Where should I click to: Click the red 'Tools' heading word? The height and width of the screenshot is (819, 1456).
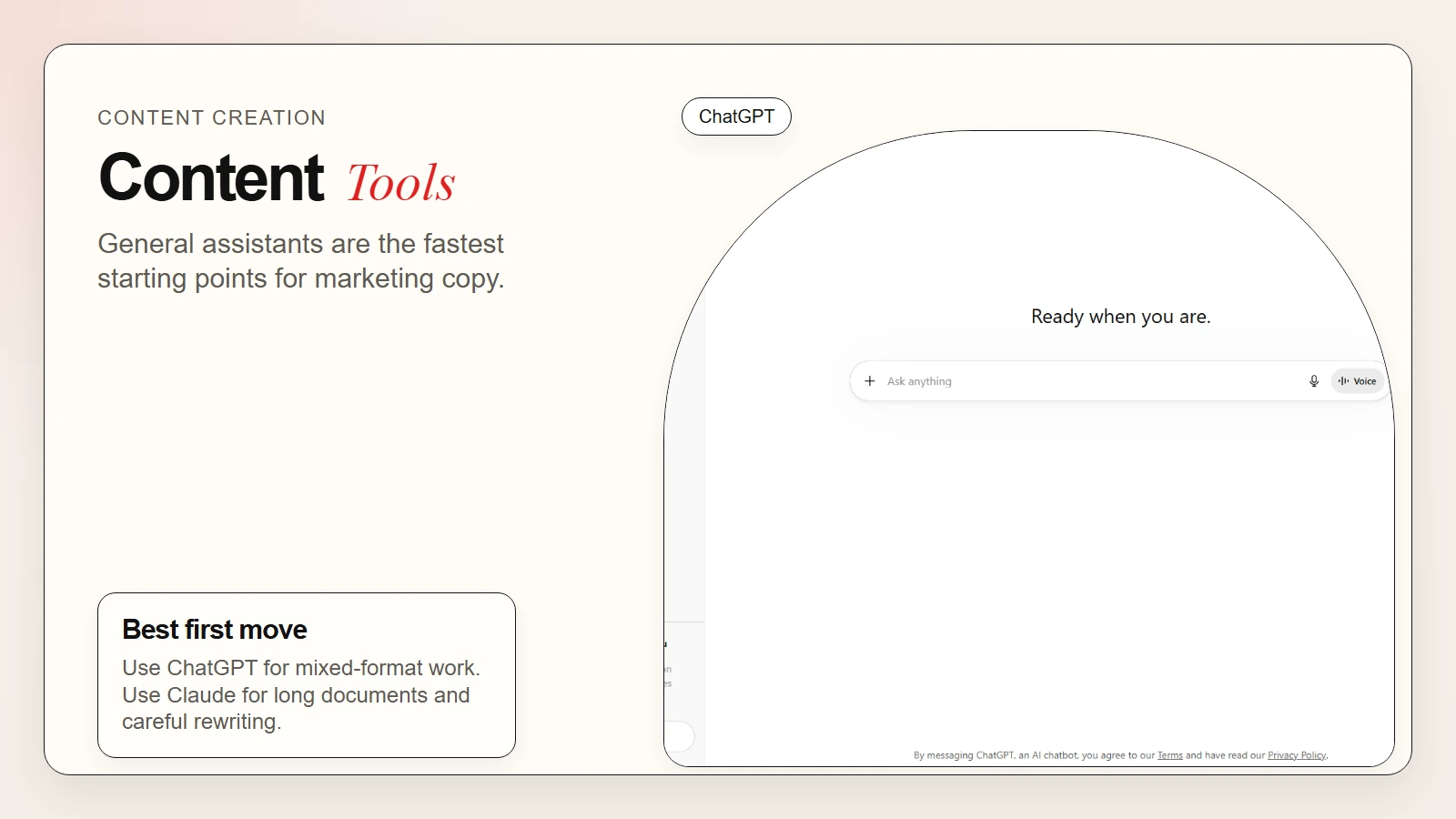400,182
